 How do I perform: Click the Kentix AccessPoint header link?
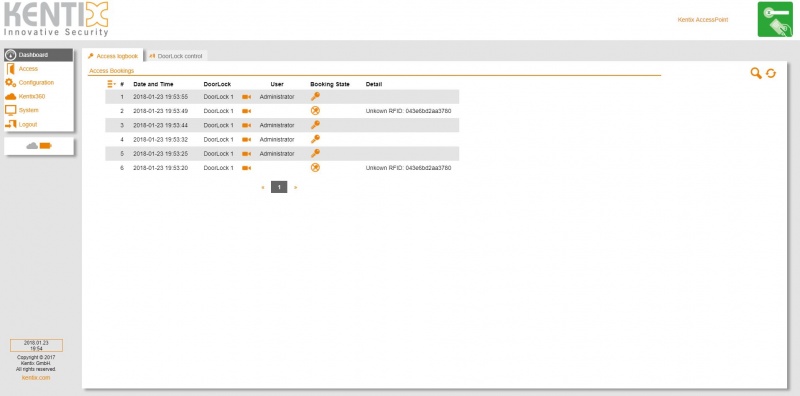(703, 20)
